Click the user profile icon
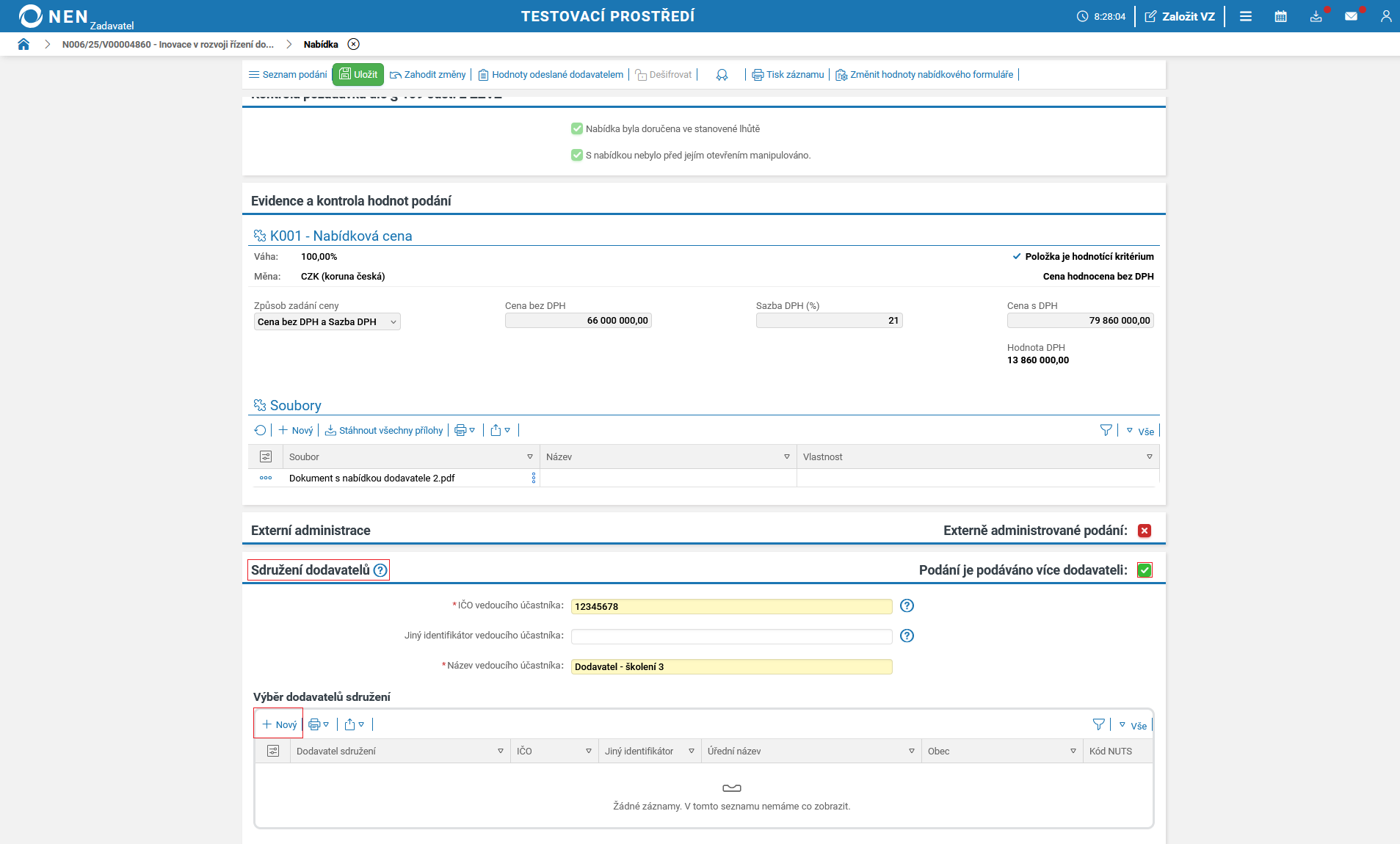Screen dimensions: 1400x844 (x=1385, y=16)
